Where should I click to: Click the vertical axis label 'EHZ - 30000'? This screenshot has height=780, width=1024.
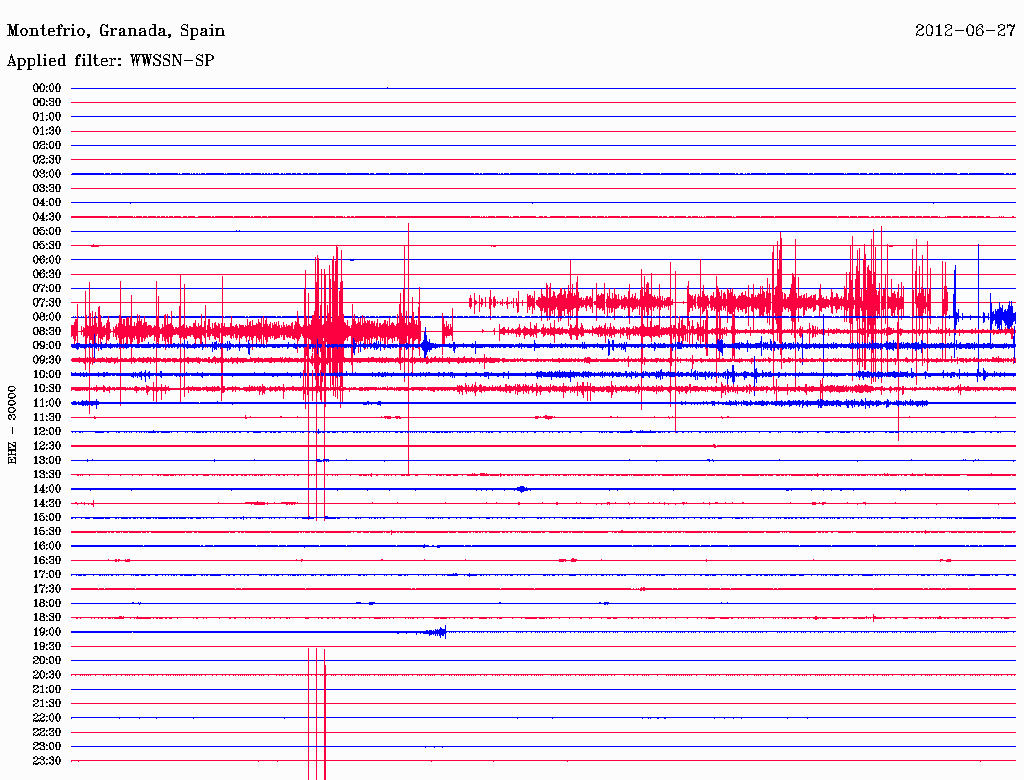(12, 425)
